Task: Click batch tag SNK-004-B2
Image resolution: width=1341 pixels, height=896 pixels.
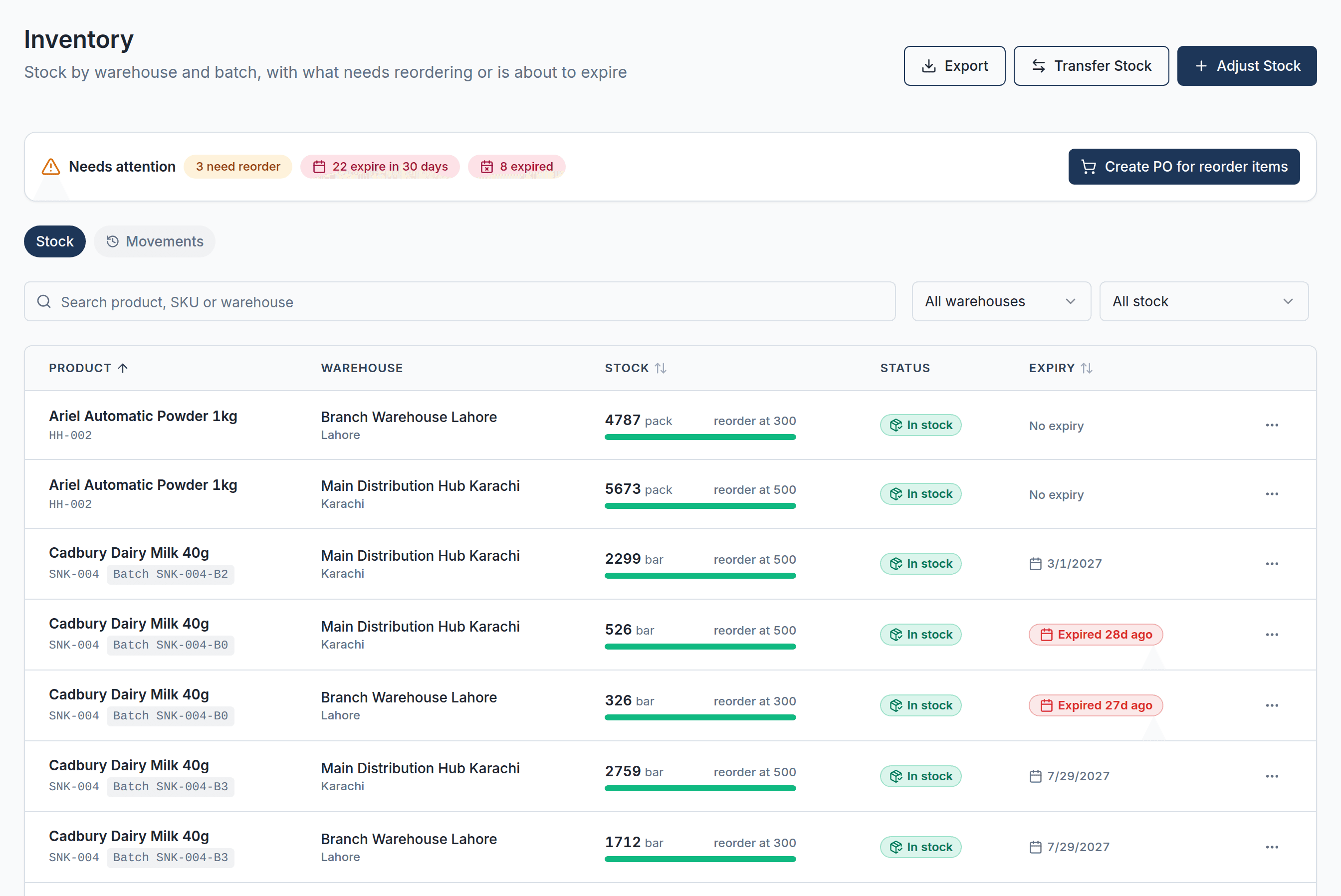Action: coord(170,574)
